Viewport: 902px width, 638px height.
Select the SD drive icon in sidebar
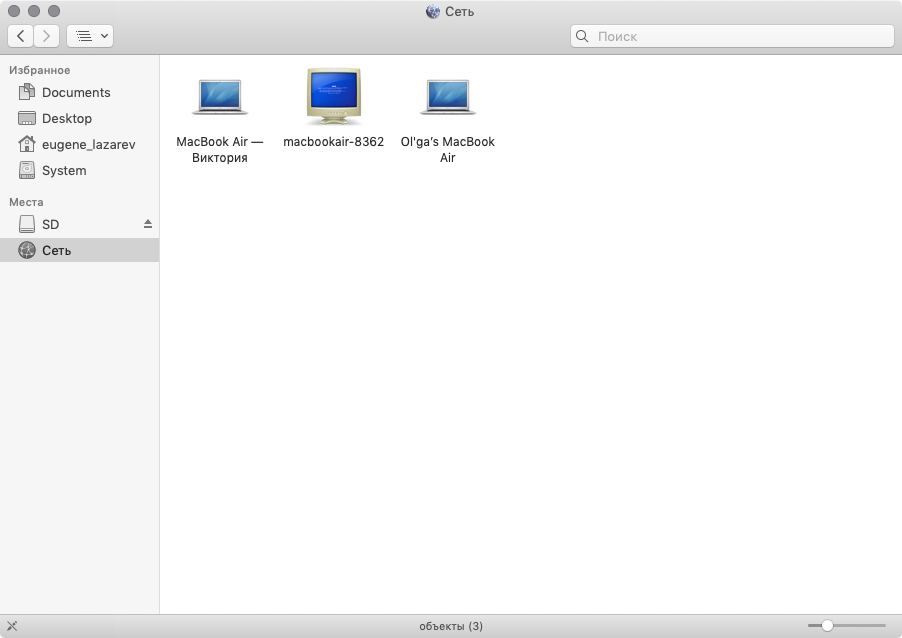coord(26,224)
